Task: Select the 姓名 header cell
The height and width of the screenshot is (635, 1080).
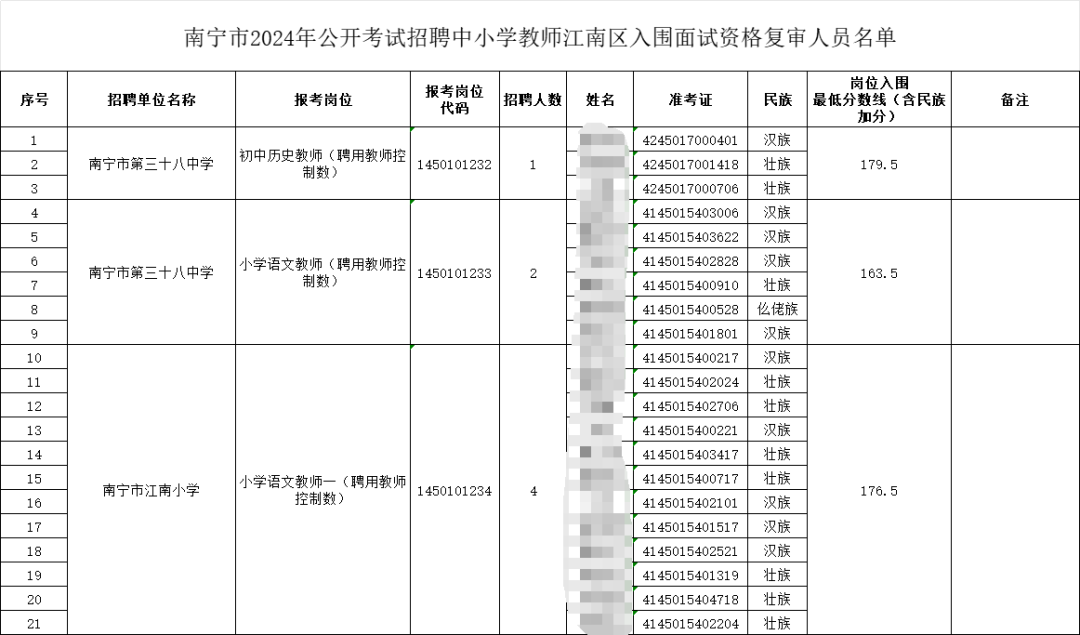Action: pos(600,99)
